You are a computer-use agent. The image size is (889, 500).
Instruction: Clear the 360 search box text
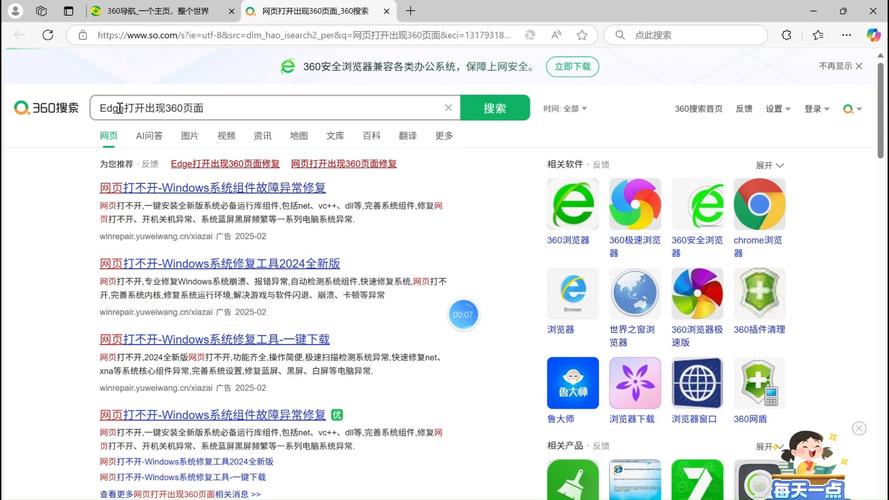[x=448, y=108]
